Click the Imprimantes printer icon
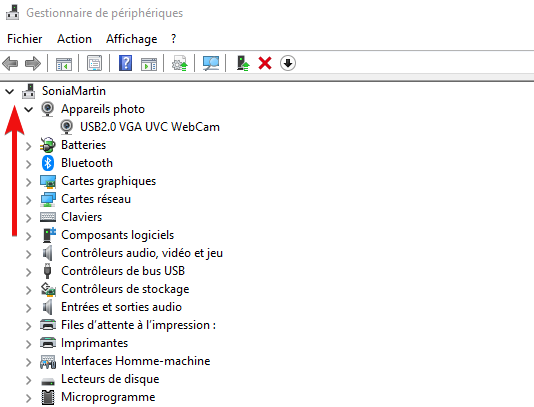Viewport: 534px width, 407px height. [x=48, y=343]
